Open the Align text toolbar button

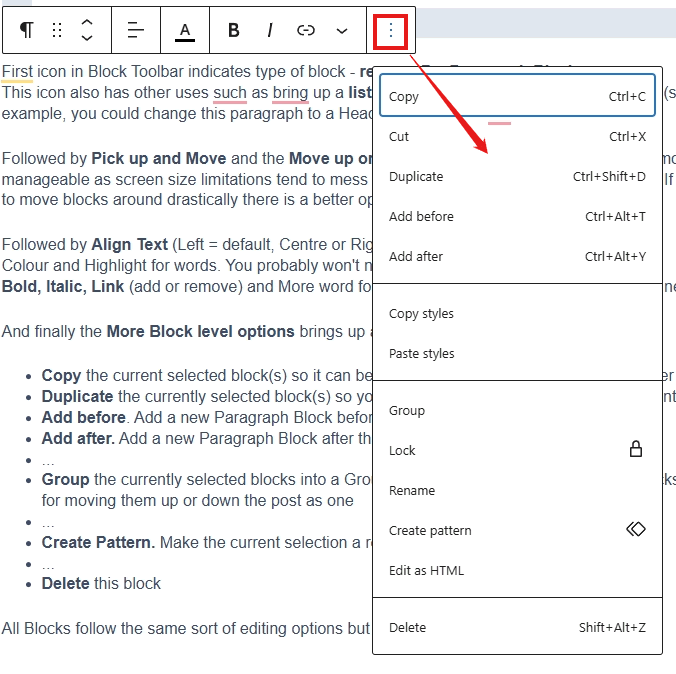point(136,30)
